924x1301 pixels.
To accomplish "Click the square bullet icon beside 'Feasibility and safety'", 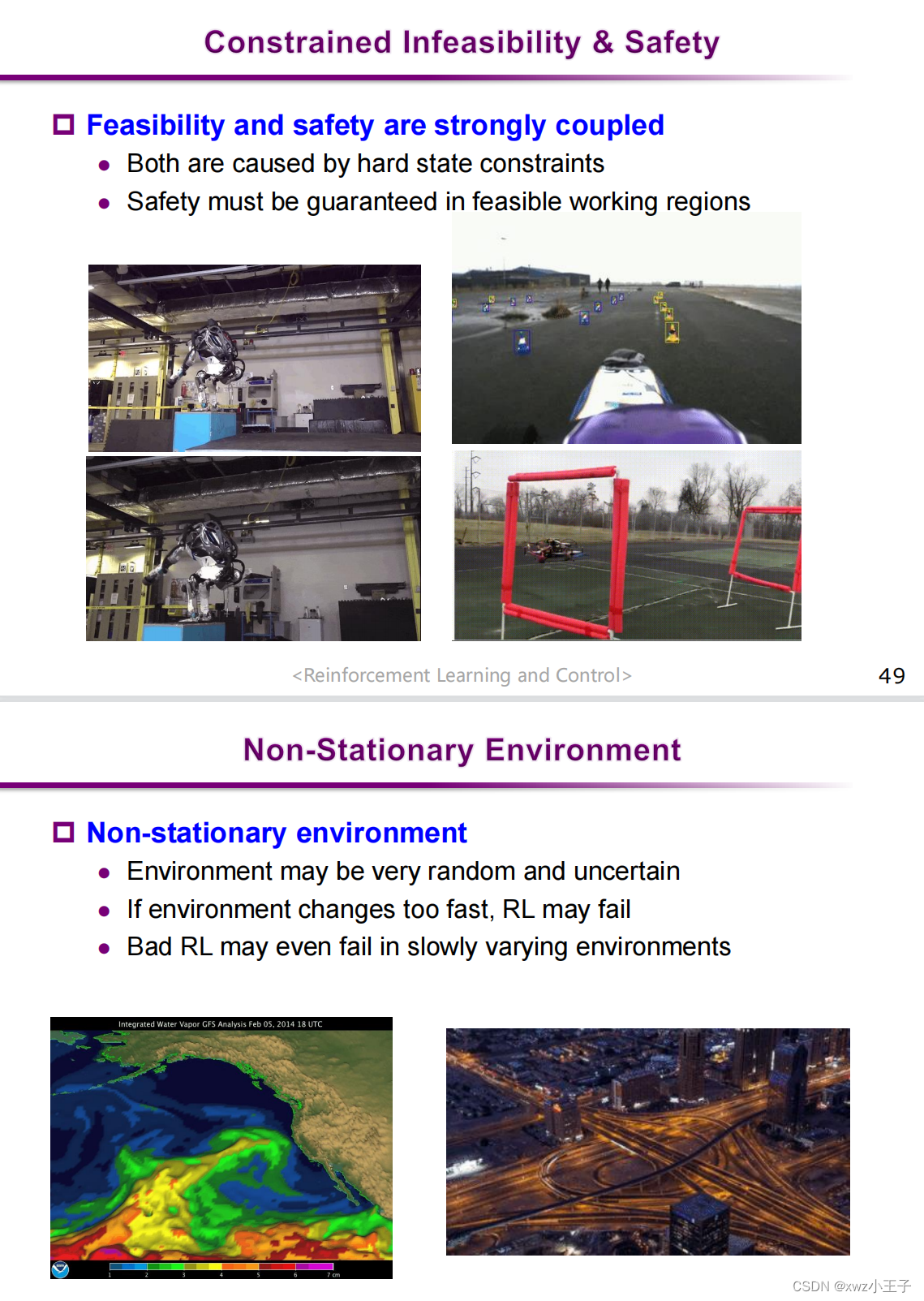I will 63,125.
